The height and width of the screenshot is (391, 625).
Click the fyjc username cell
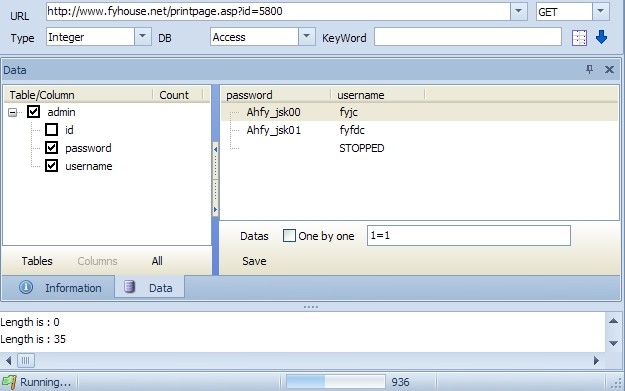click(349, 112)
